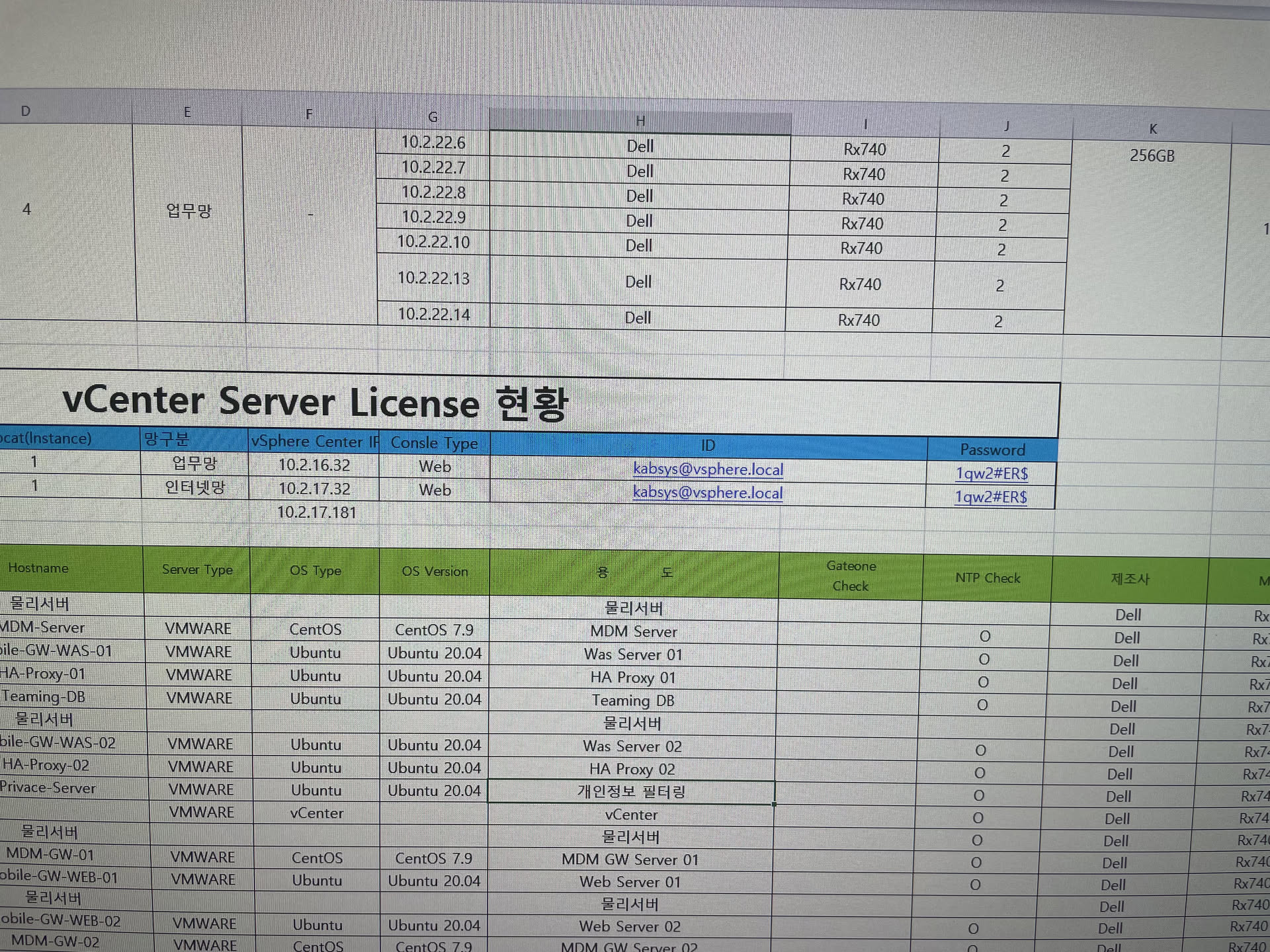Viewport: 1270px width, 952px height.
Task: Select the 256GB memory cell
Action: coord(1151,156)
